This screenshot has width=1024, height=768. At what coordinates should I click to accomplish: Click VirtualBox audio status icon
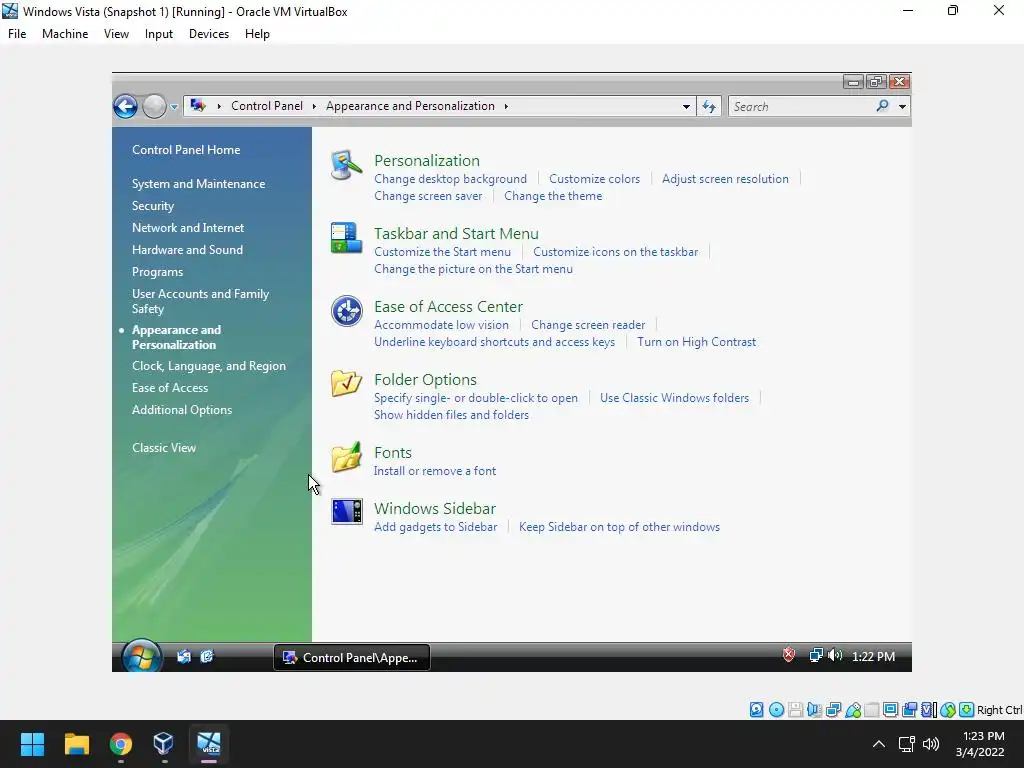click(814, 710)
